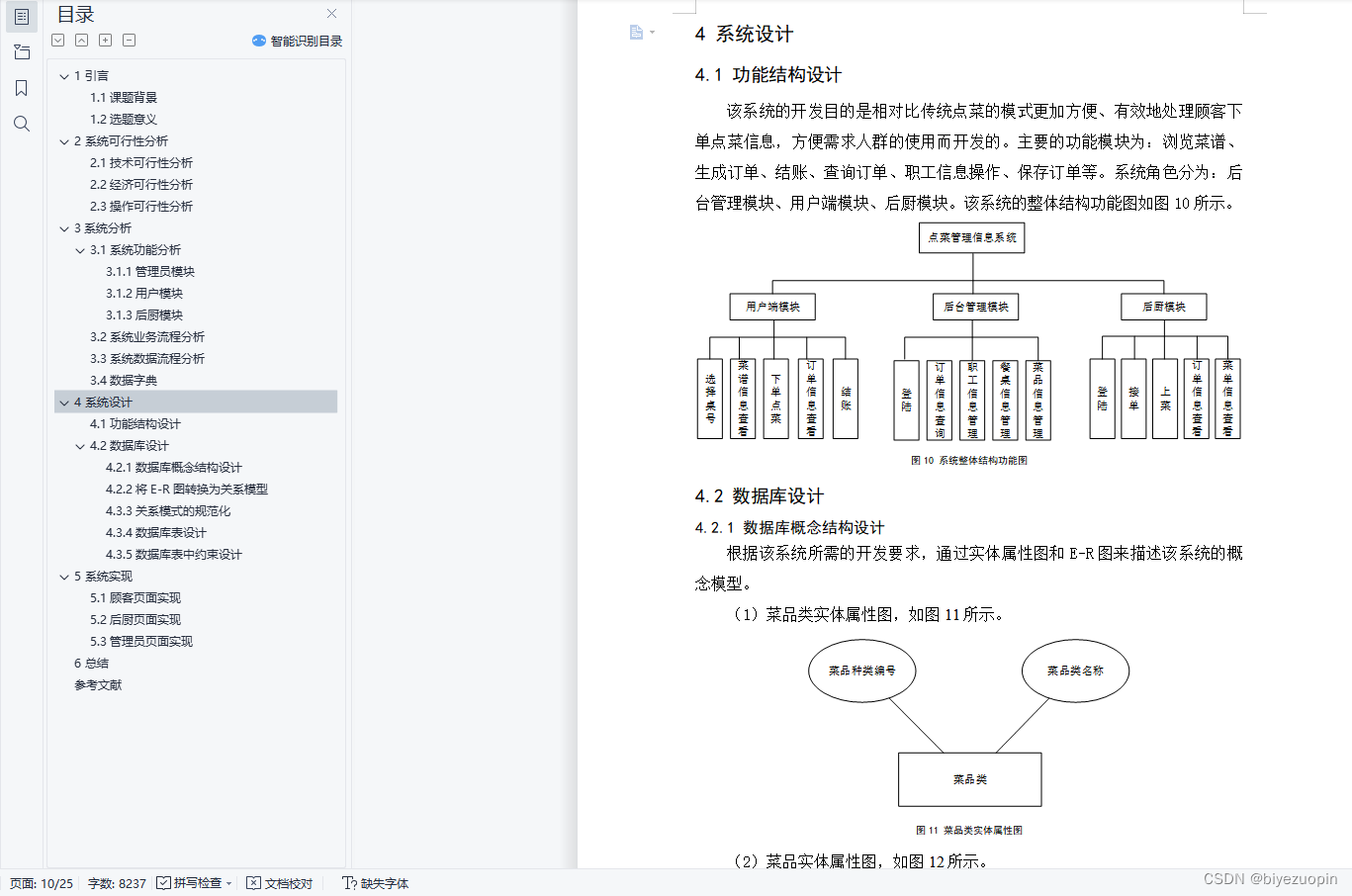Navigate to 3.2 系统业务流程分析
Viewport: 1352px width, 896px height.
147,337
